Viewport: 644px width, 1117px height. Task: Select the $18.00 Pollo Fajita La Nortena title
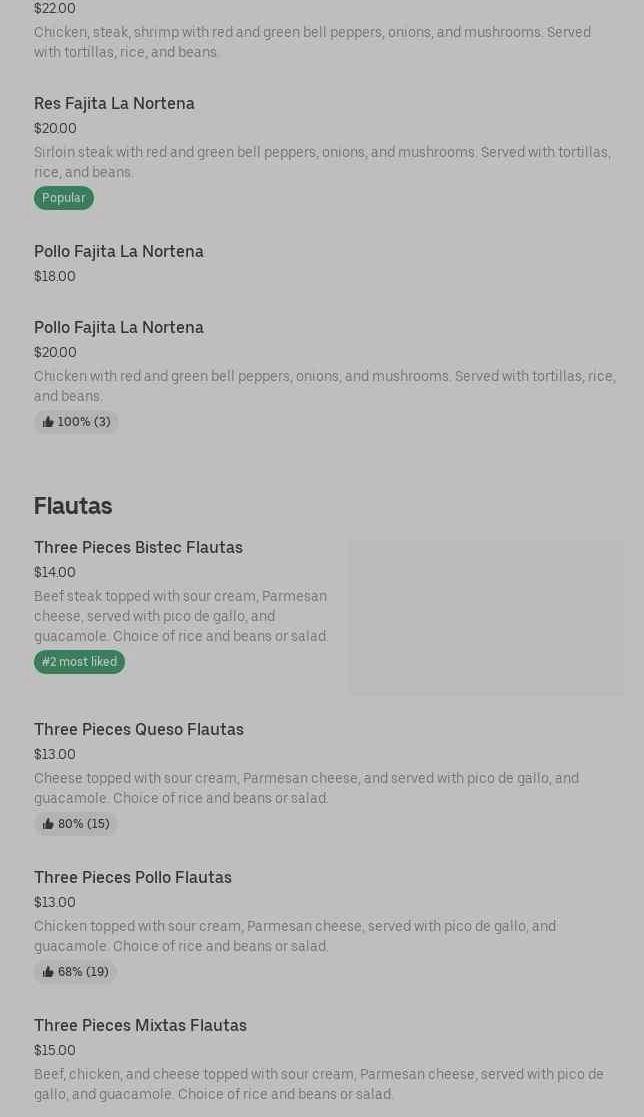119,251
